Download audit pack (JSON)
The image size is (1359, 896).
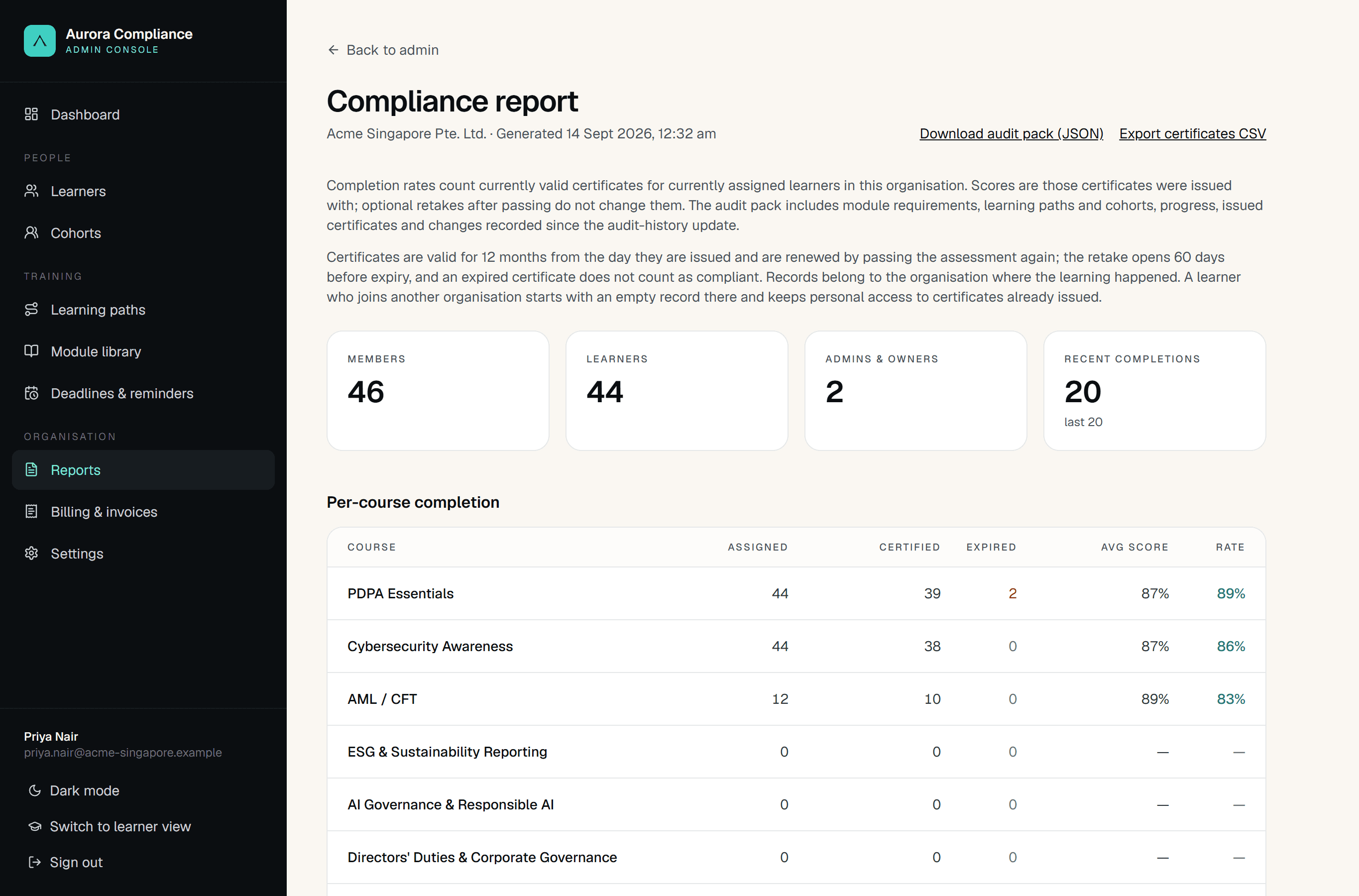point(1011,133)
